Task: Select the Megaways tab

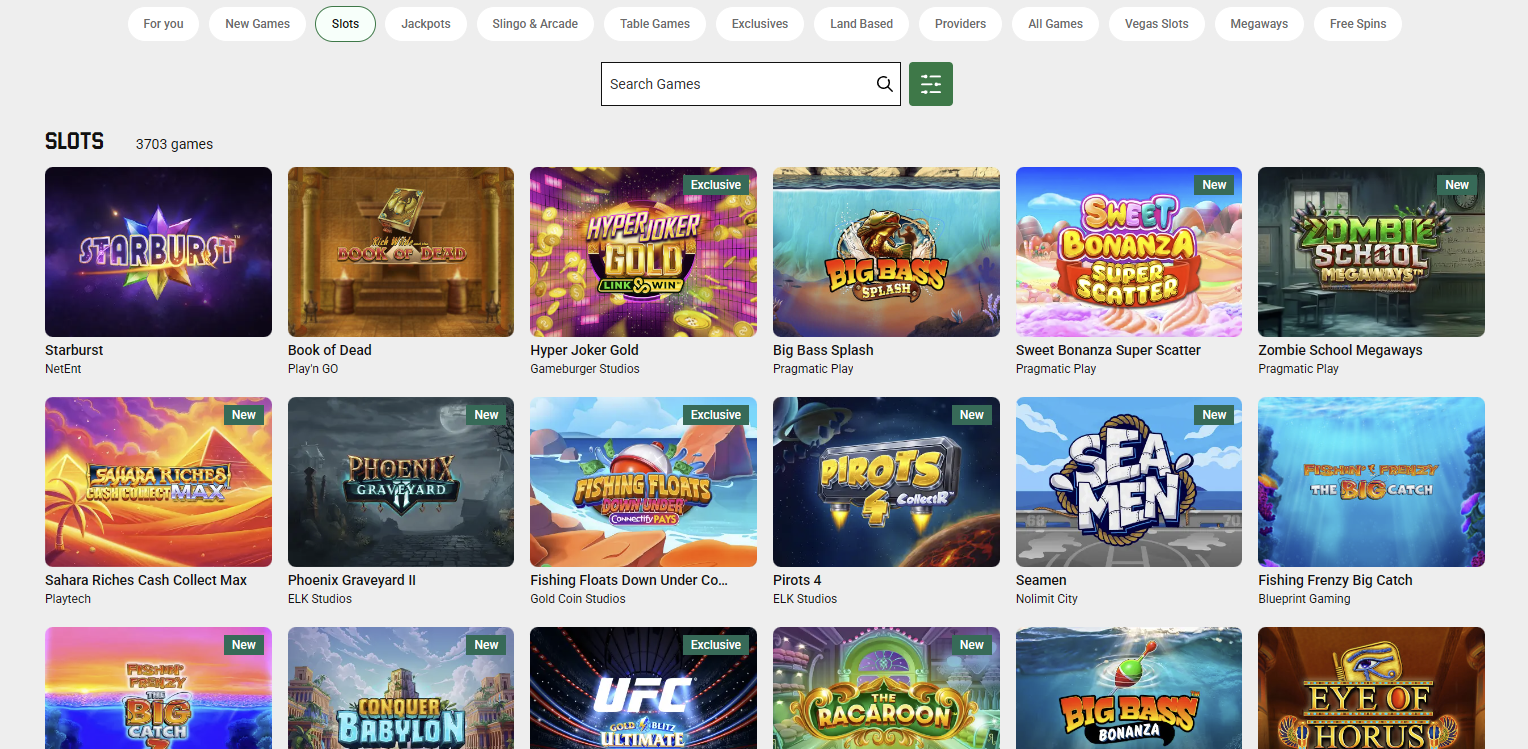Action: [1259, 24]
